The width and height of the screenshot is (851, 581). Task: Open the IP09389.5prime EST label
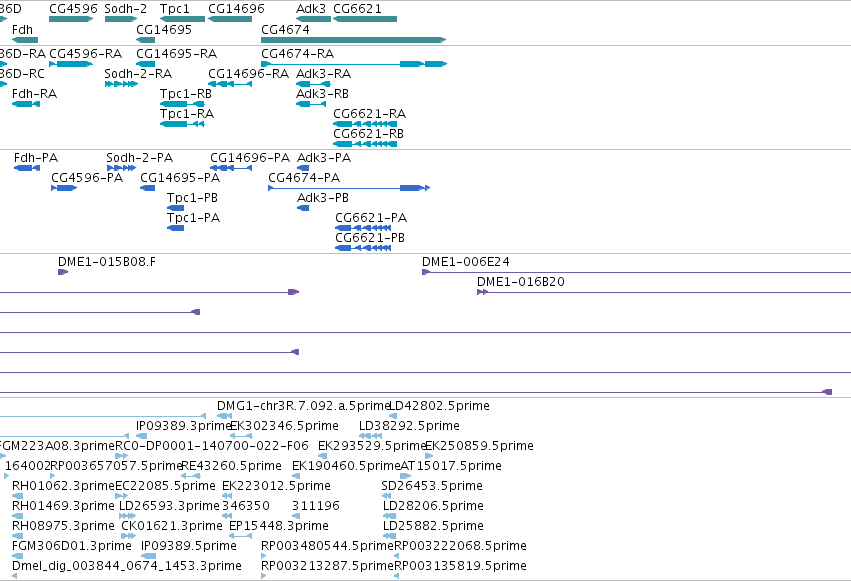pyautogui.click(x=189, y=546)
